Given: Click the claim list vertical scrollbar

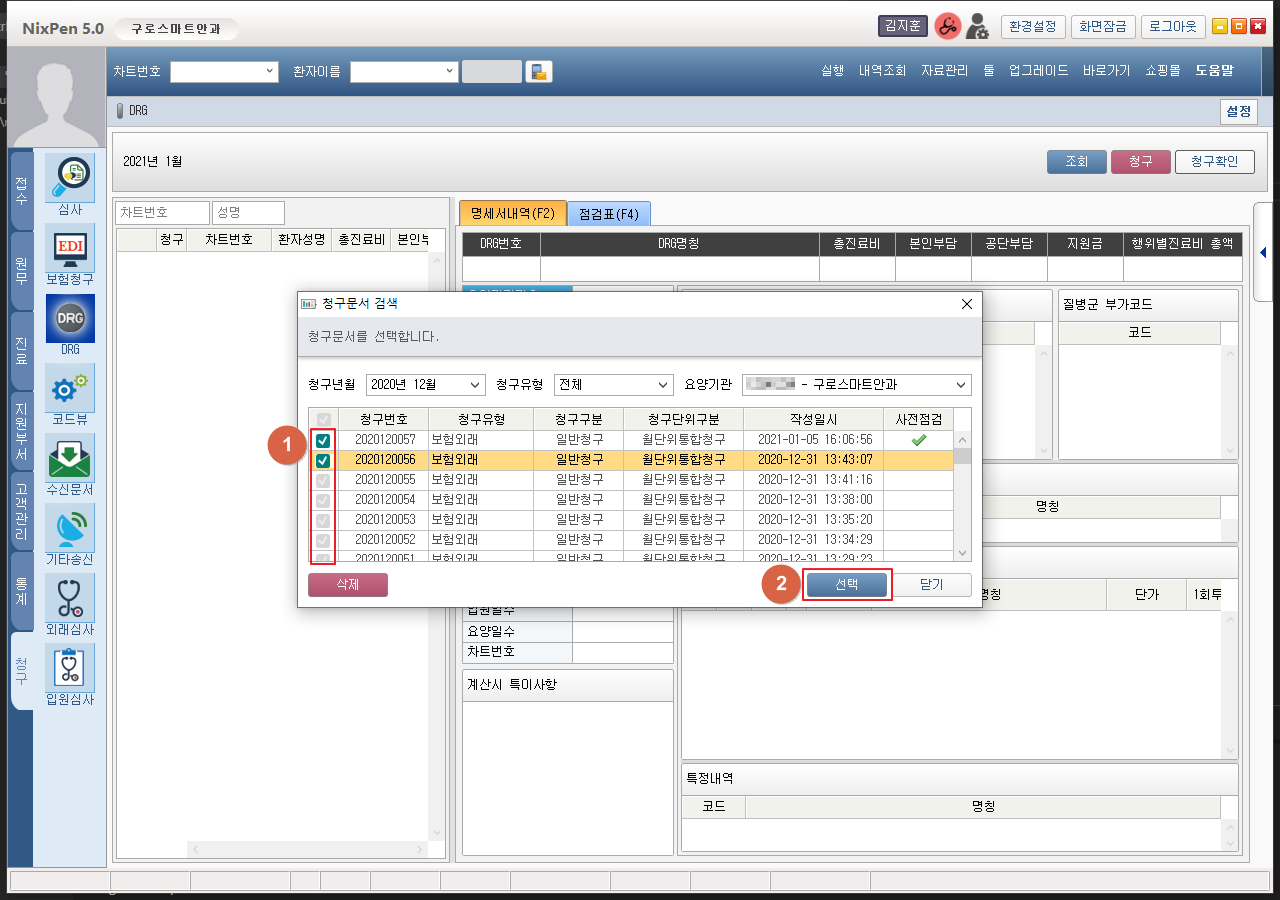Looking at the screenshot, I should coord(962,495).
